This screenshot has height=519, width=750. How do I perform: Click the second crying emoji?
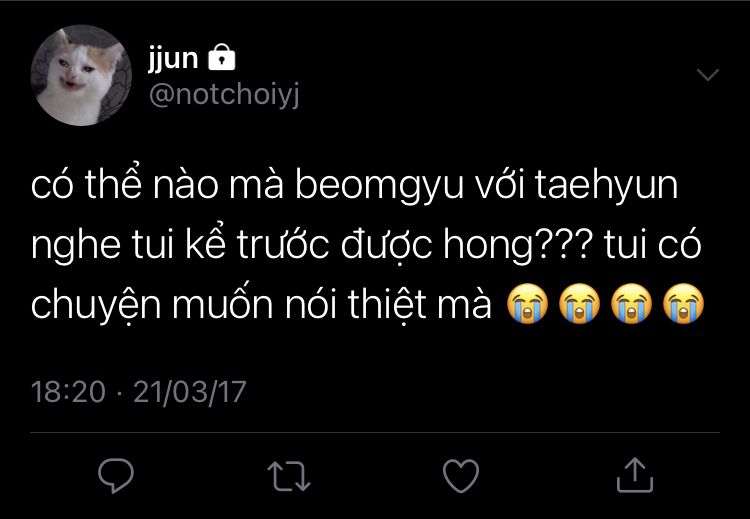pyautogui.click(x=580, y=303)
